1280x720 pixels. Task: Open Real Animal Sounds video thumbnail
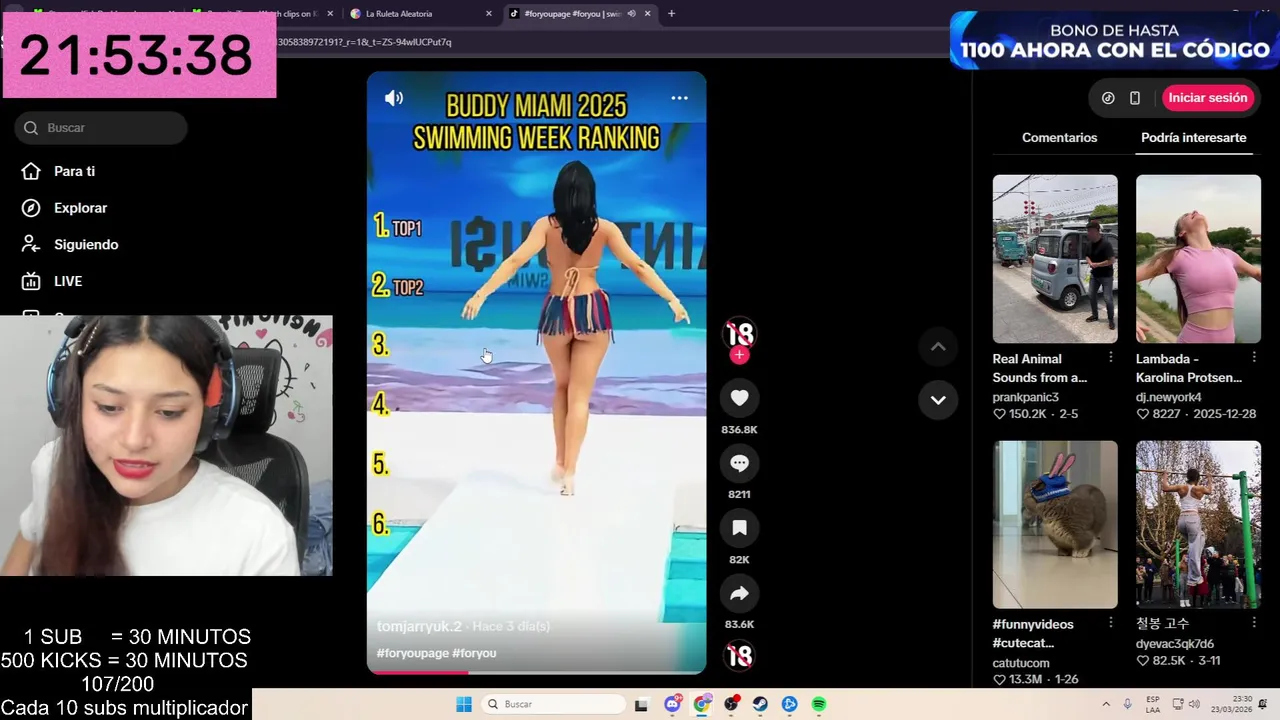1055,259
